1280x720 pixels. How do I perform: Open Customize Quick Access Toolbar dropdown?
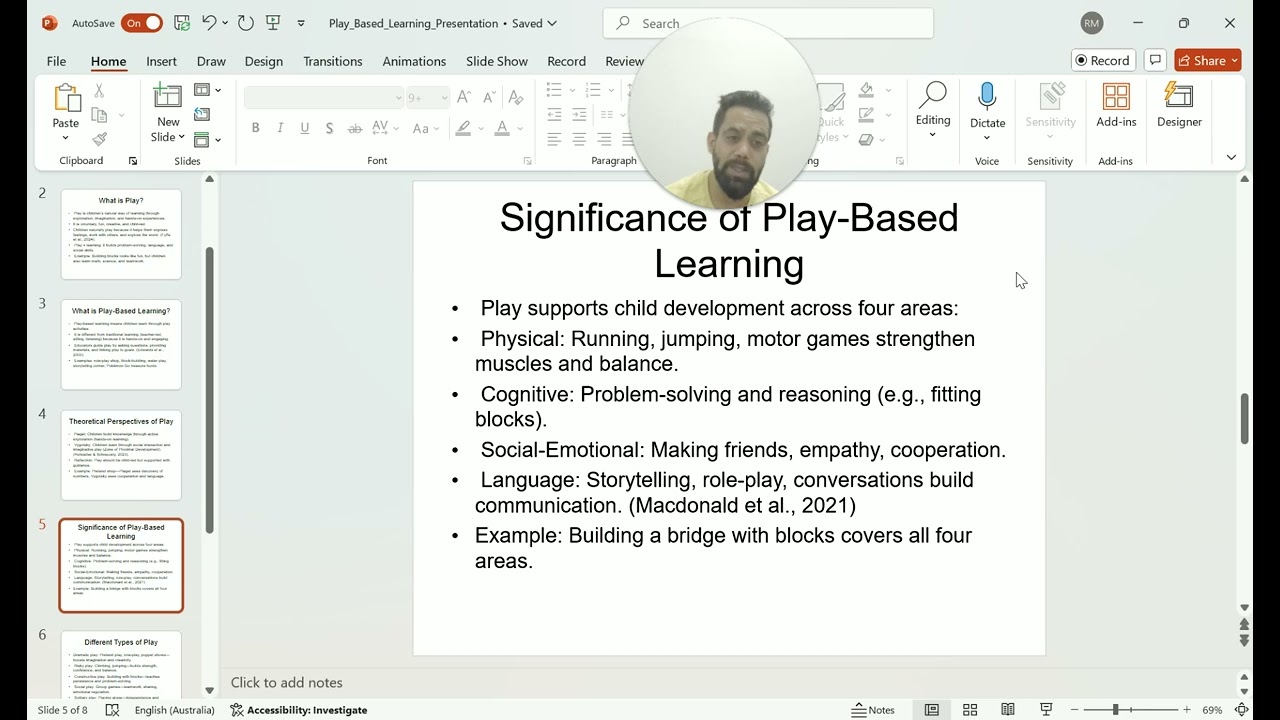301,23
